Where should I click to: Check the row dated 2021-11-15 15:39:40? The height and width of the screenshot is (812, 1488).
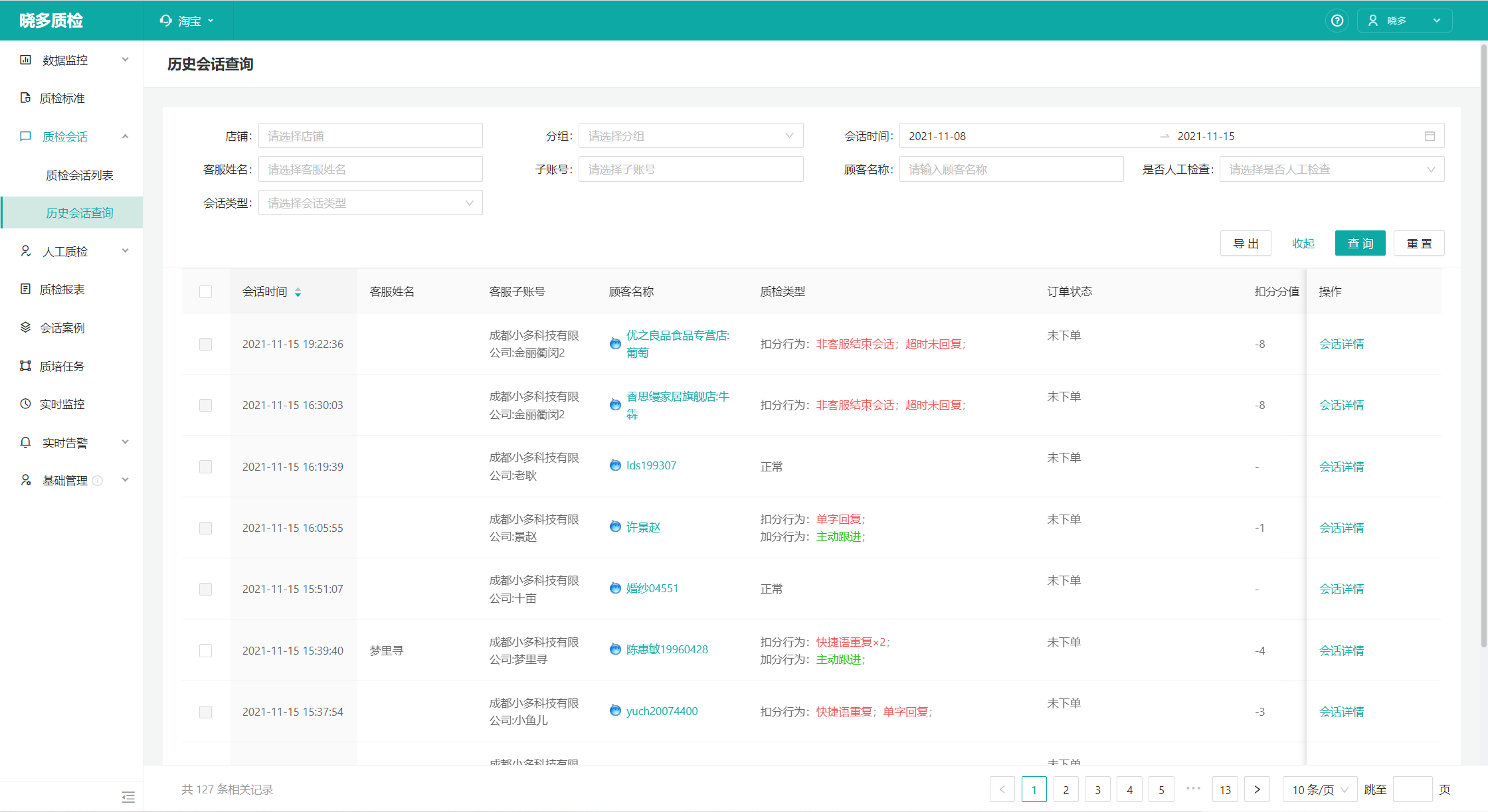(x=205, y=651)
